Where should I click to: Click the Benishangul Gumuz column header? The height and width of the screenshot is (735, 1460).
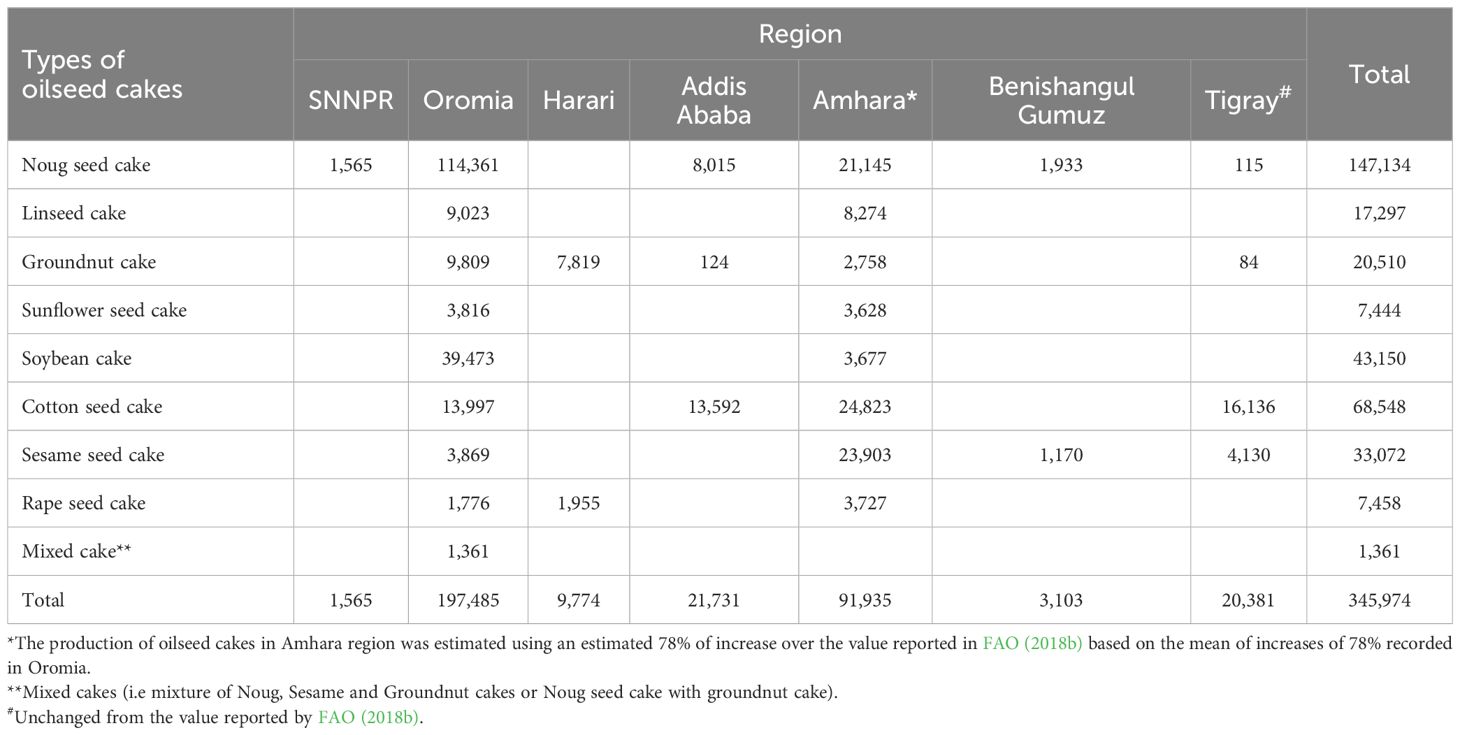click(x=1061, y=100)
